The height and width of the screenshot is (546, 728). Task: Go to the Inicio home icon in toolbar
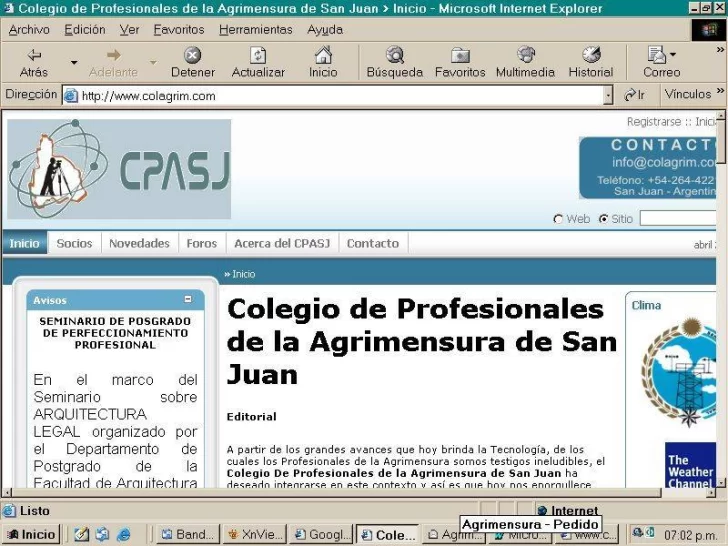(323, 55)
